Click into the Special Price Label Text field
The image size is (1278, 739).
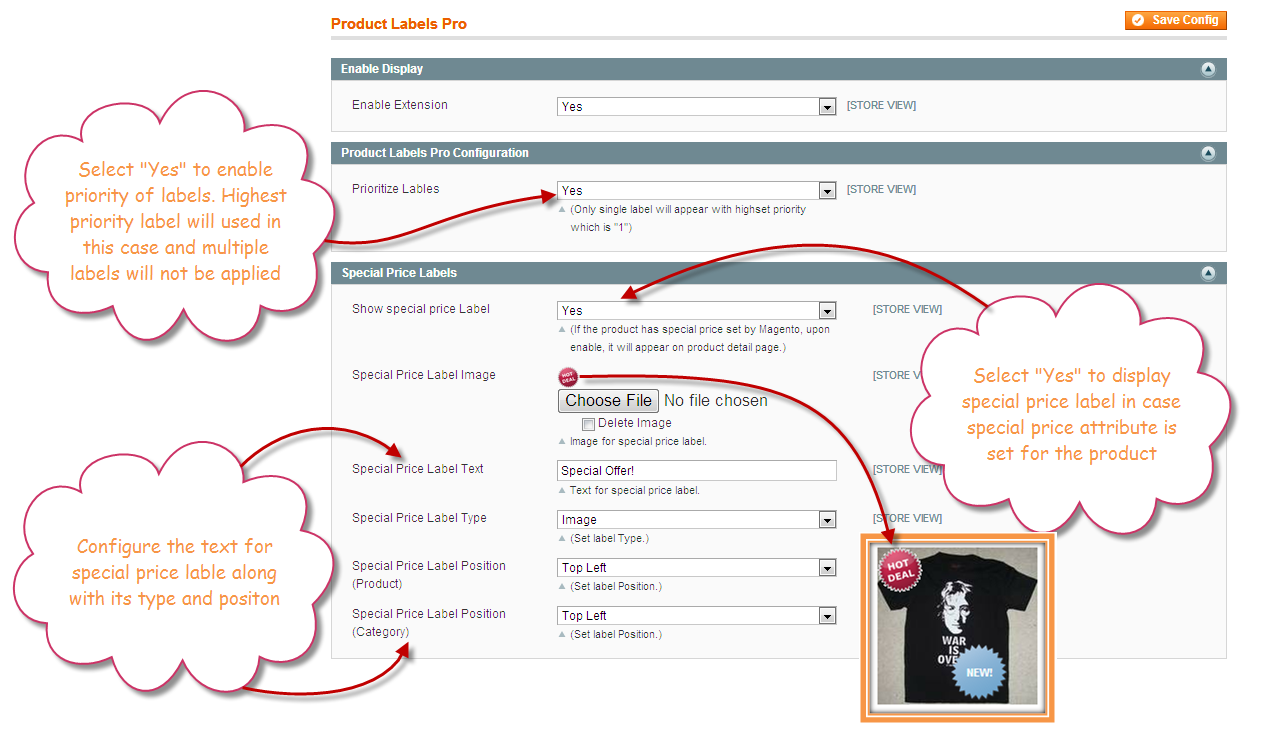tap(696, 471)
